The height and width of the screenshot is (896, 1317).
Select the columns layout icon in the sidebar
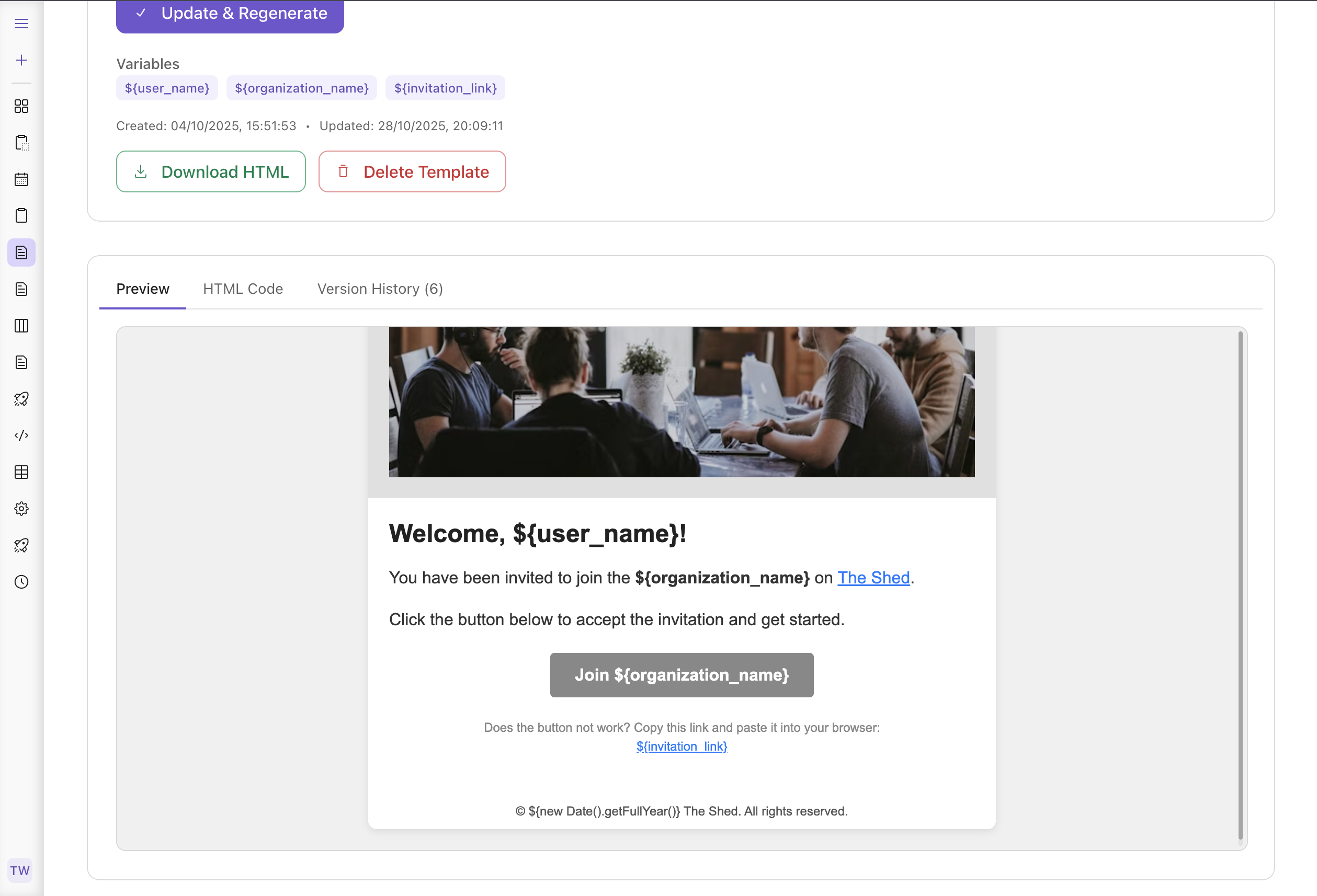pos(21,326)
